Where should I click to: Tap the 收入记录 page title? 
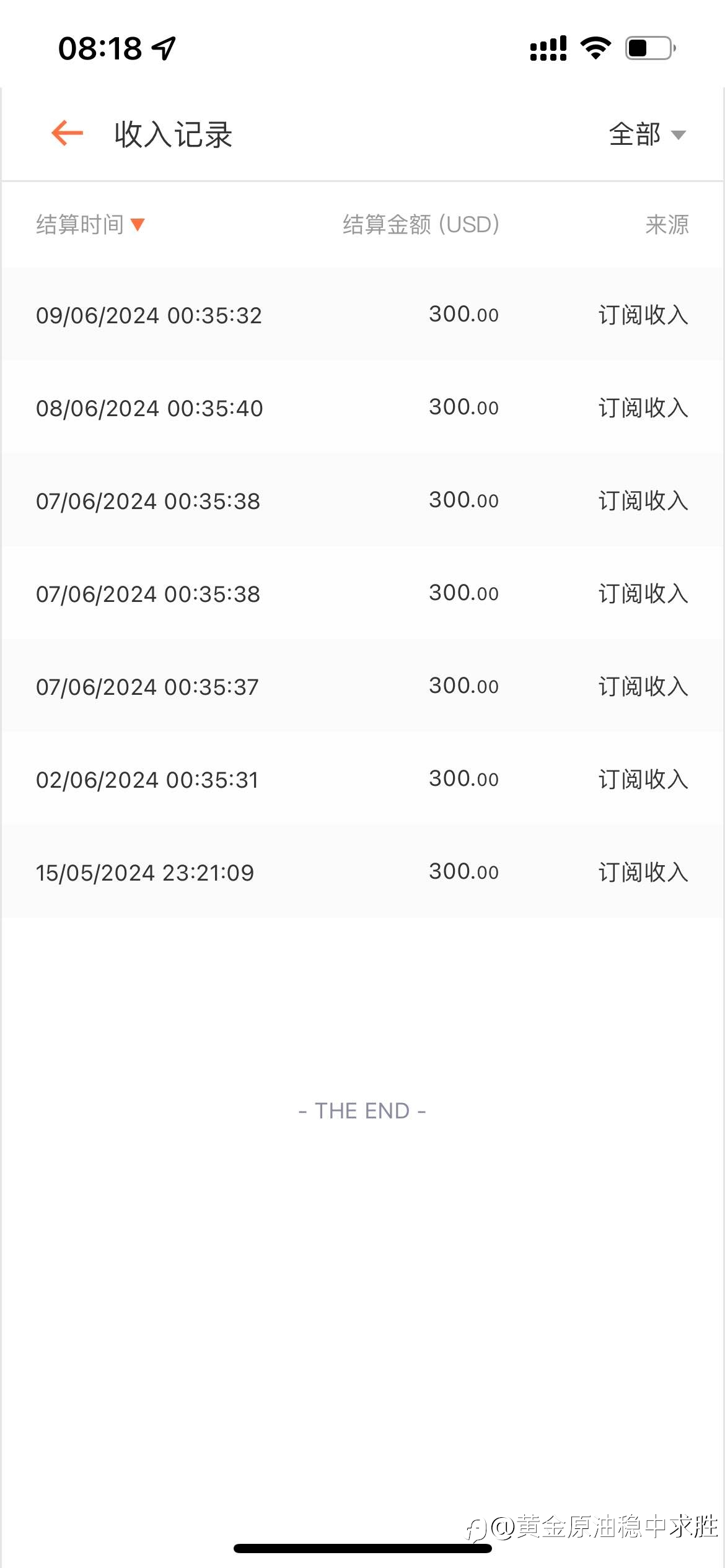(x=174, y=134)
